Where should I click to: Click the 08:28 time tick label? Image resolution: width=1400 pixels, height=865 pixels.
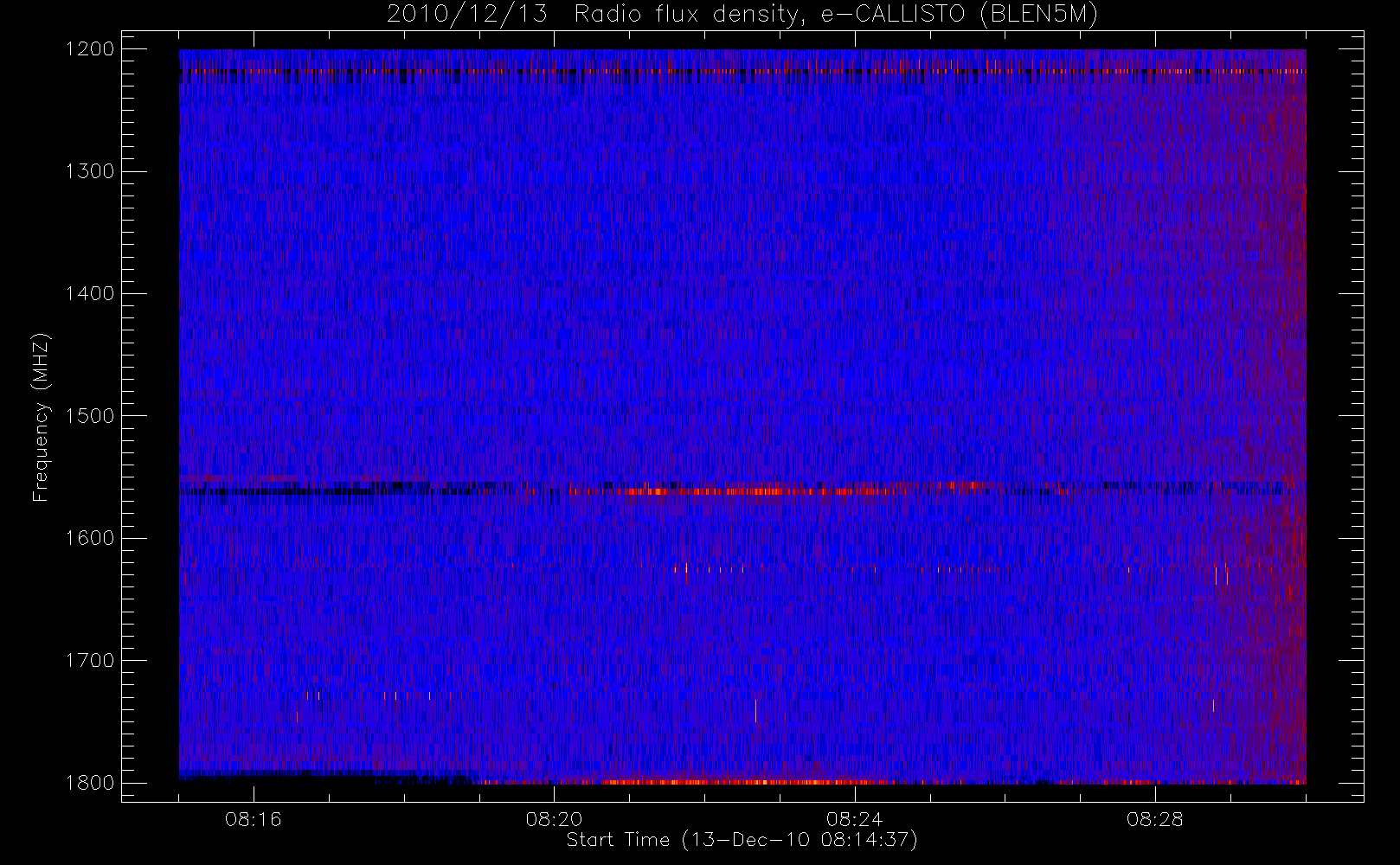pos(1154,819)
